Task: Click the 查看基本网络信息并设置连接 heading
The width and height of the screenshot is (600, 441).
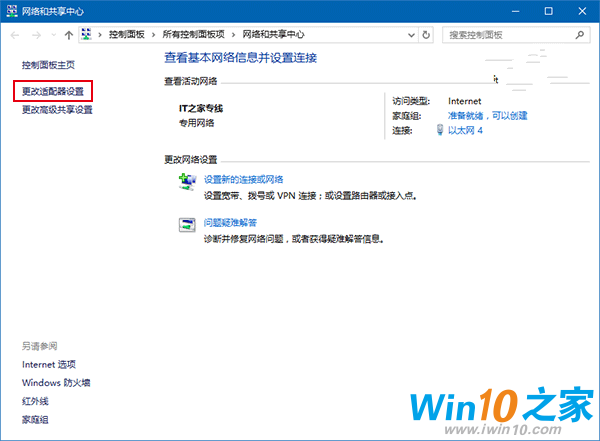Action: pos(241,57)
